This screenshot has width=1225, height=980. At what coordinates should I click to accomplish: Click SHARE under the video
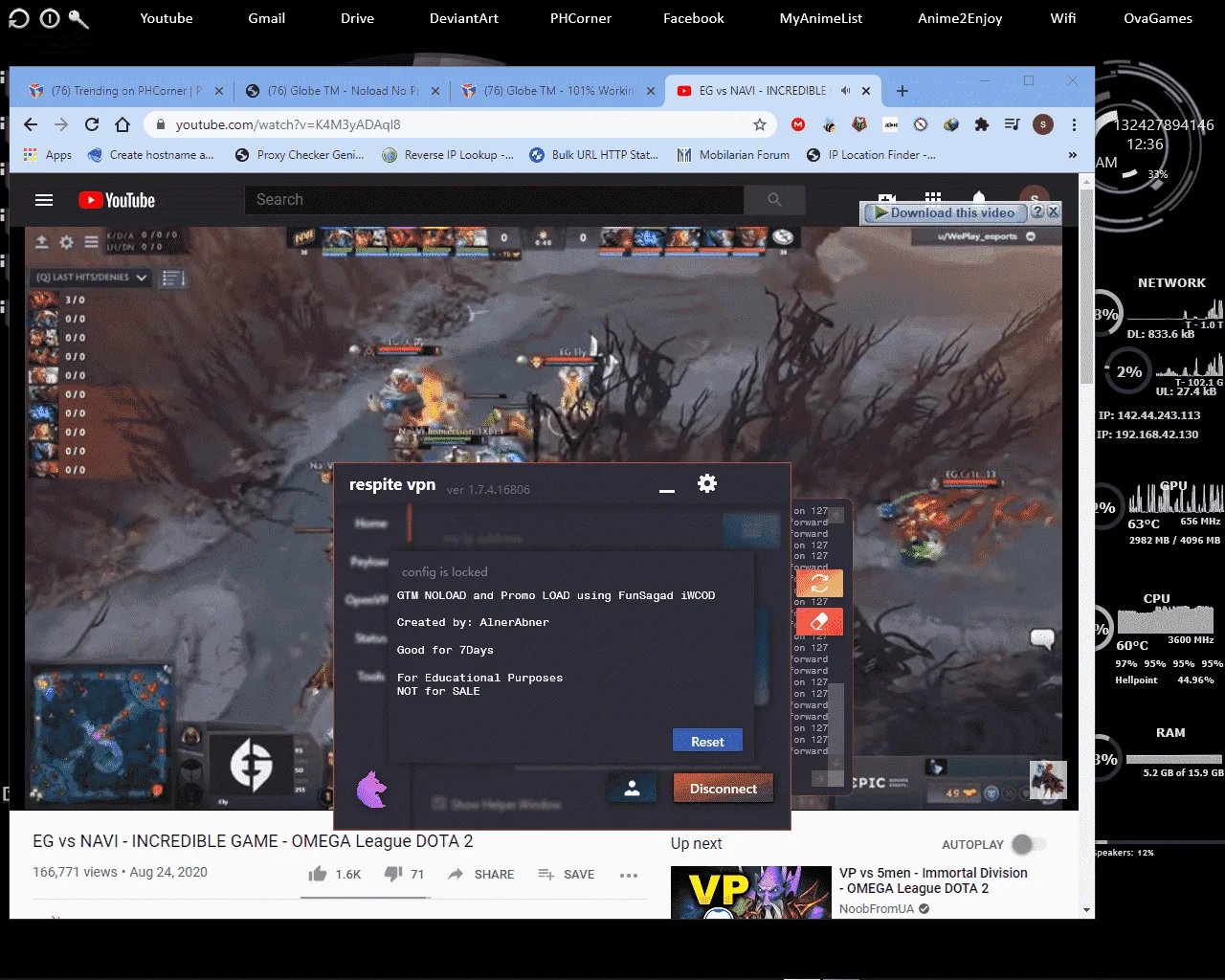coord(481,874)
